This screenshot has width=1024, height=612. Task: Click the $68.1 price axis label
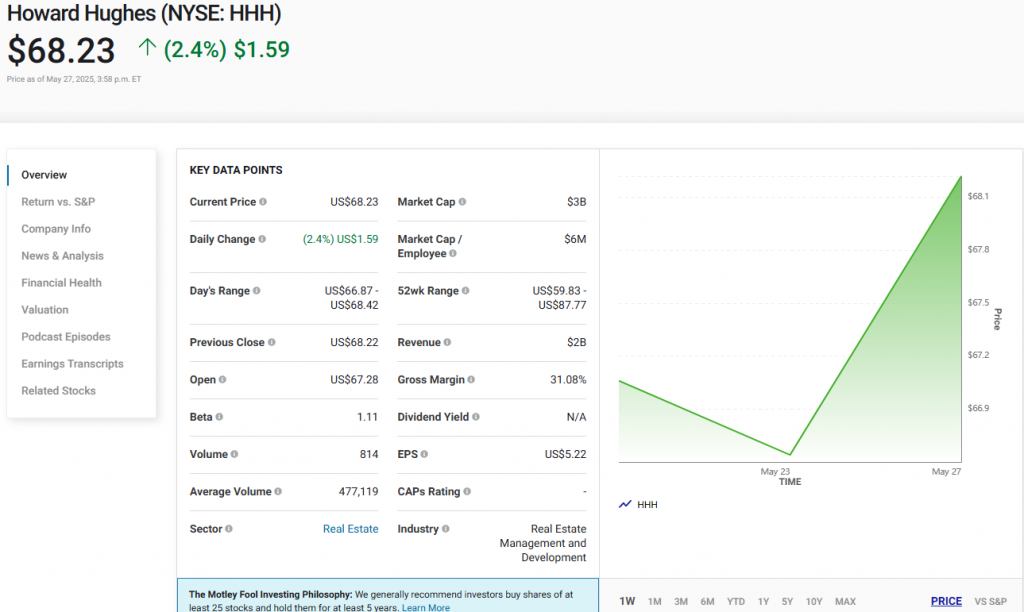coord(978,196)
